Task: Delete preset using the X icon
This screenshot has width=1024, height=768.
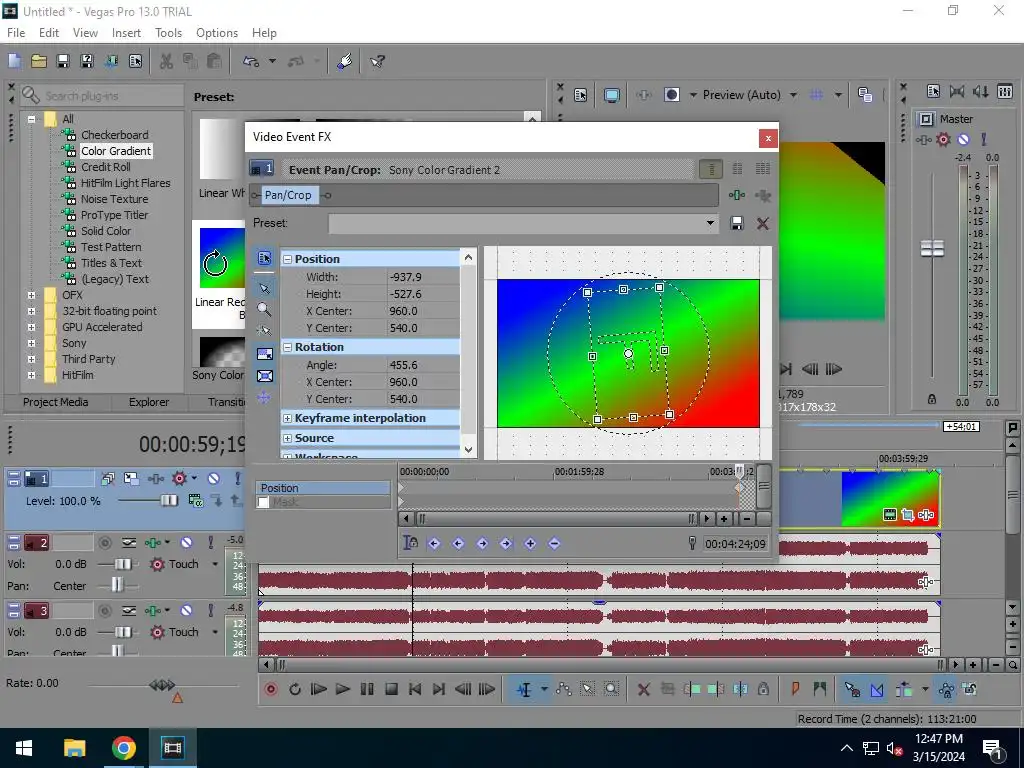Action: point(762,224)
